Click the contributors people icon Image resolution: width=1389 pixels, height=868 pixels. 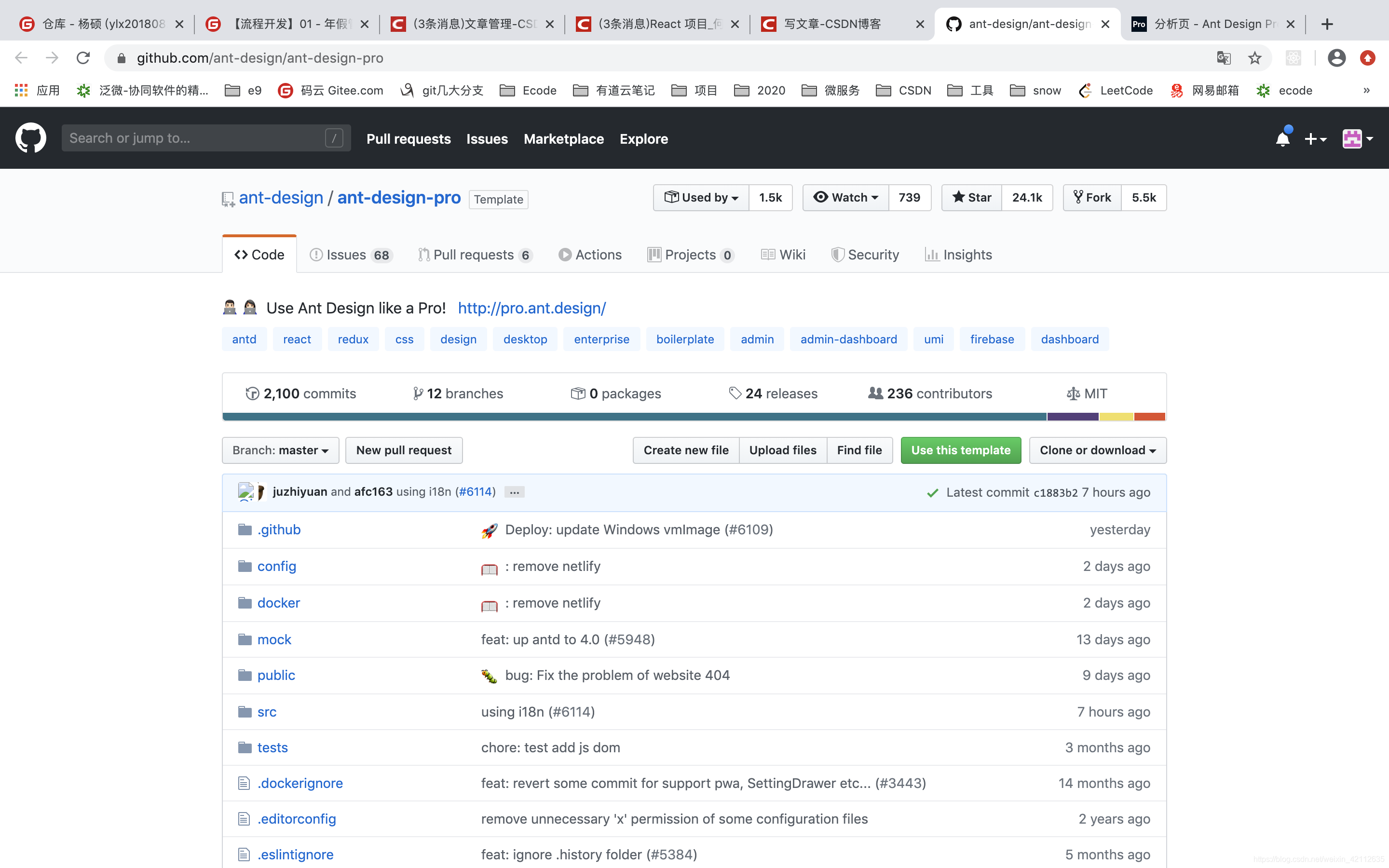pyautogui.click(x=875, y=393)
